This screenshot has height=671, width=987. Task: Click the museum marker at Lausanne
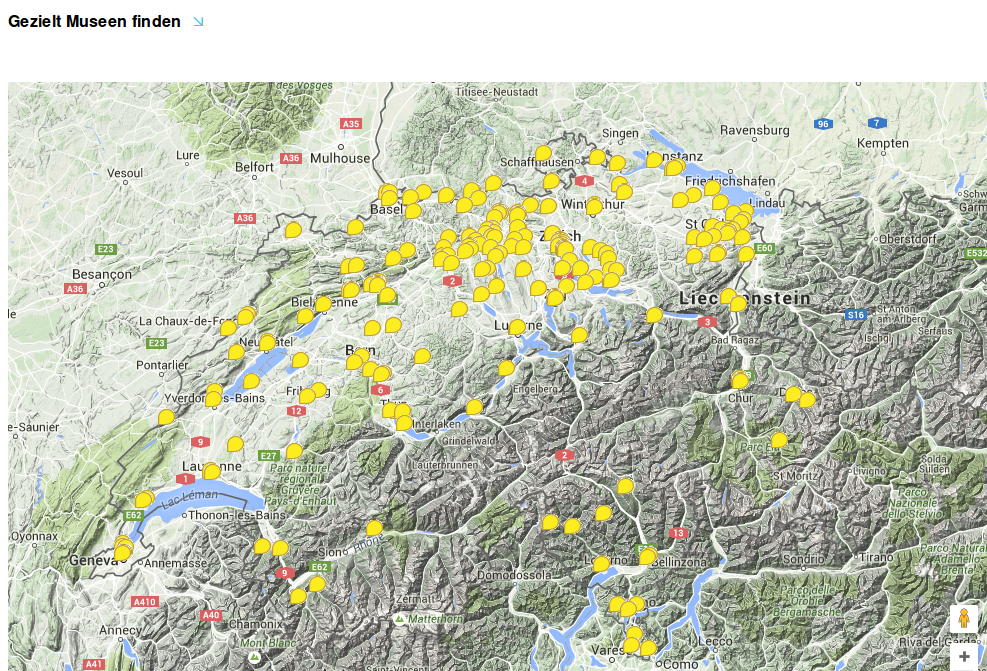212,471
